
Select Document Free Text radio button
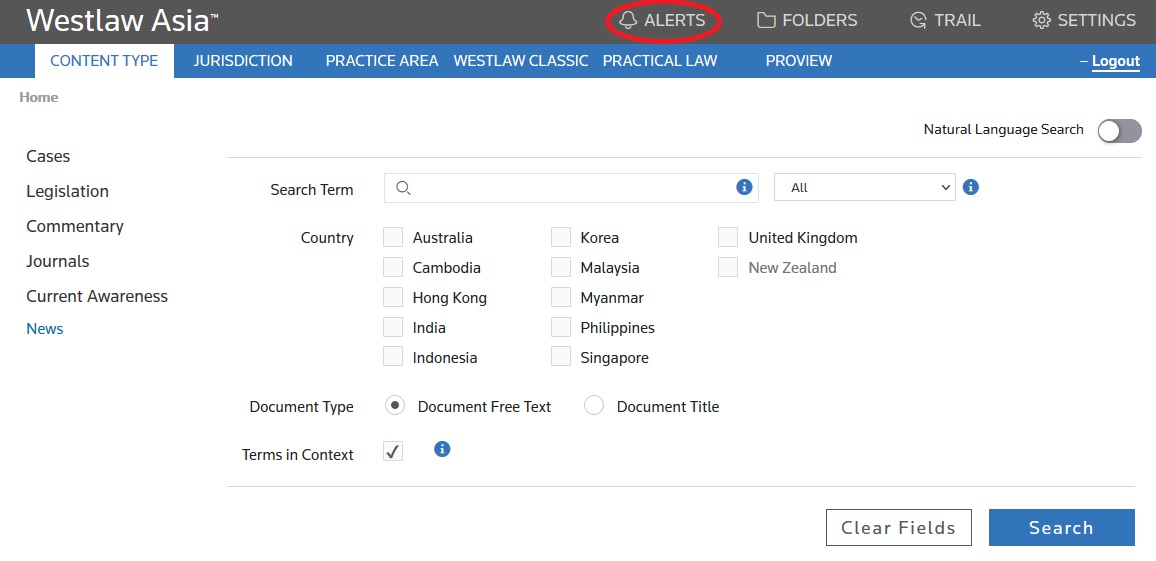point(395,405)
